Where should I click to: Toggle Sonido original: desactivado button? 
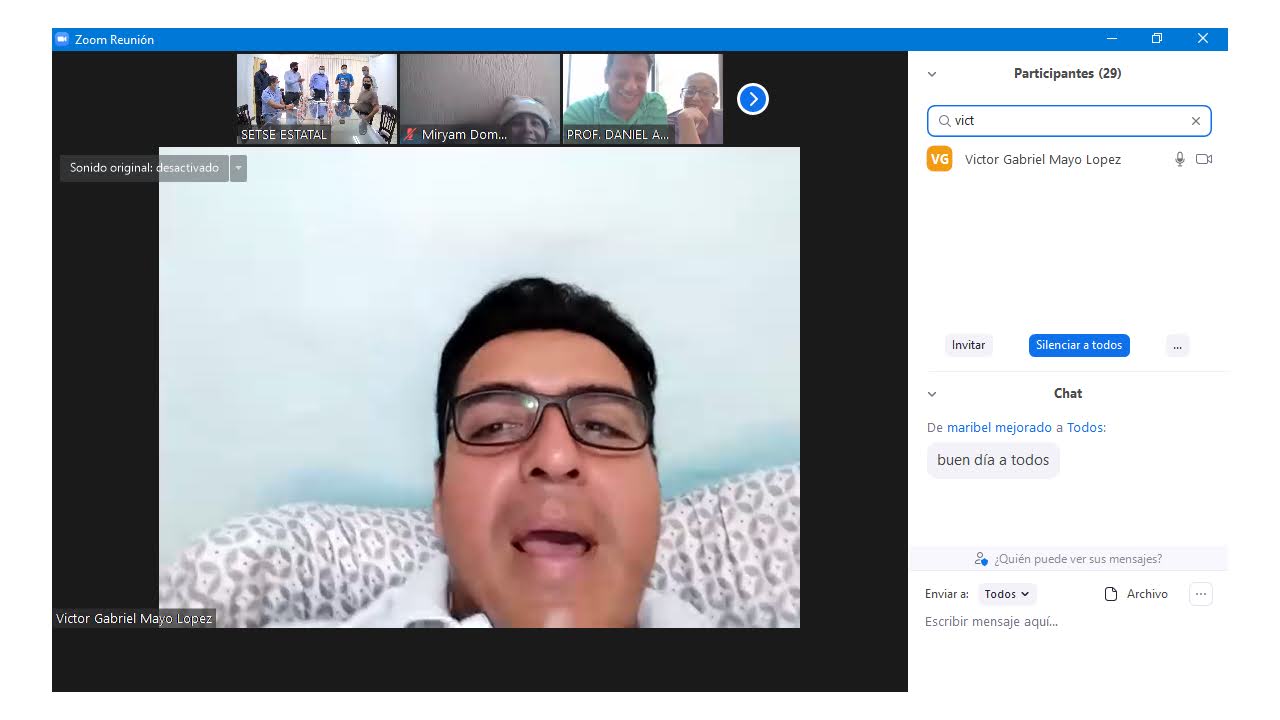tap(144, 168)
